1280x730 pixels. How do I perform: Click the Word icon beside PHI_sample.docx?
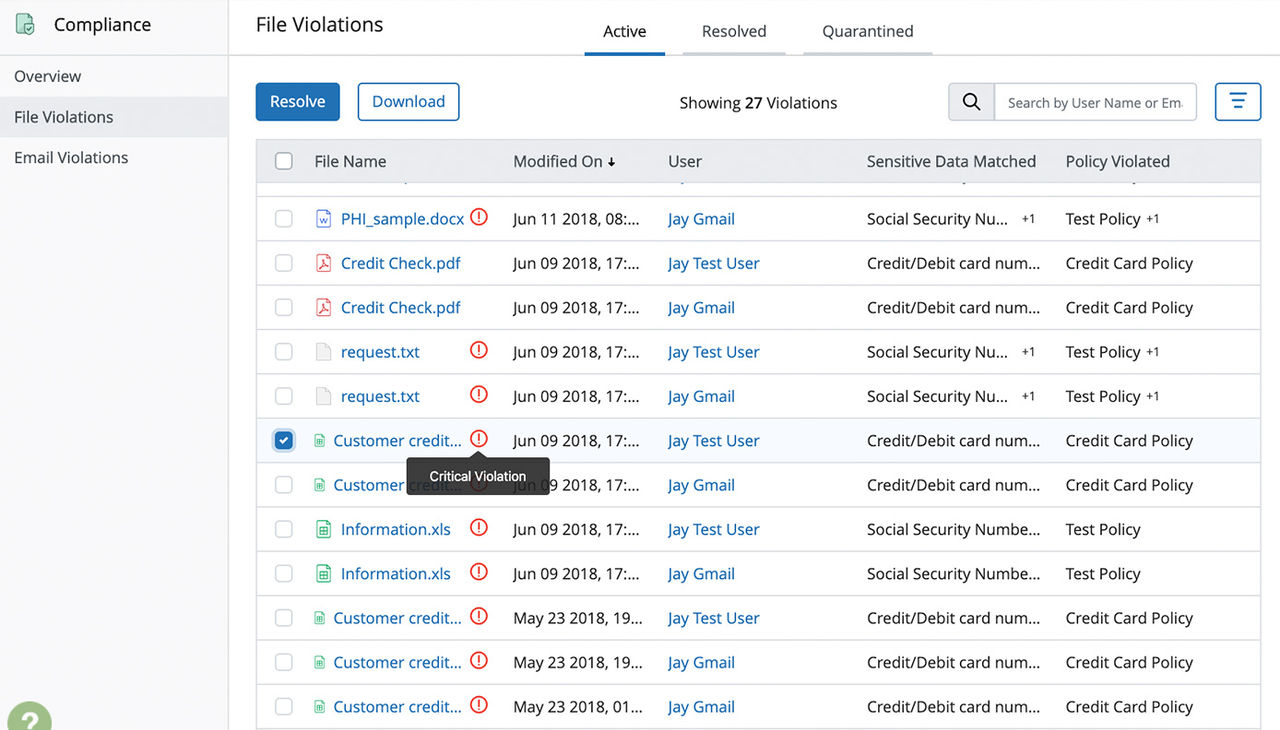323,218
